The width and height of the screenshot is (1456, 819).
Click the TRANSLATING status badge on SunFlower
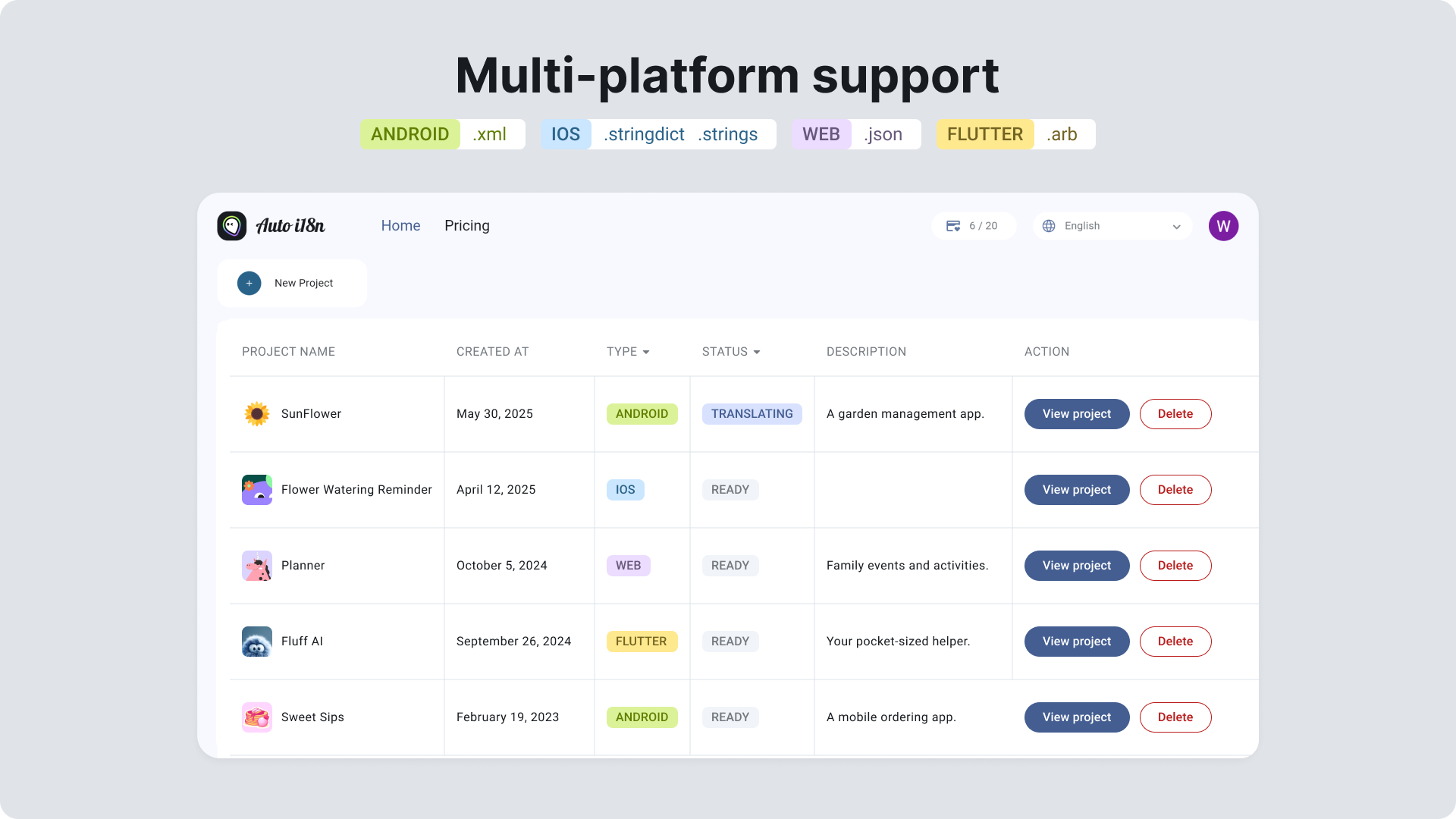click(752, 414)
